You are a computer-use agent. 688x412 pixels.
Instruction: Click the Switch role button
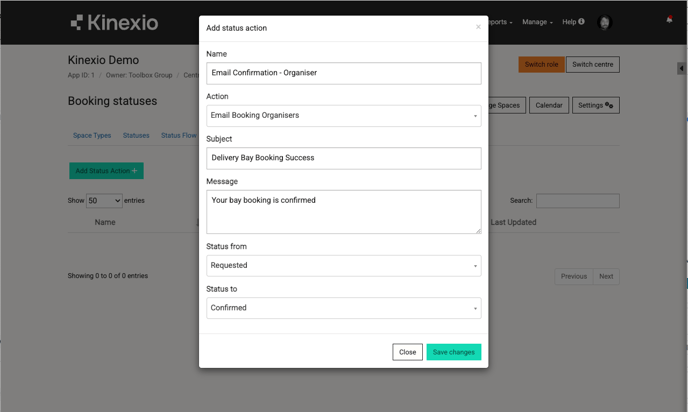coord(541,65)
